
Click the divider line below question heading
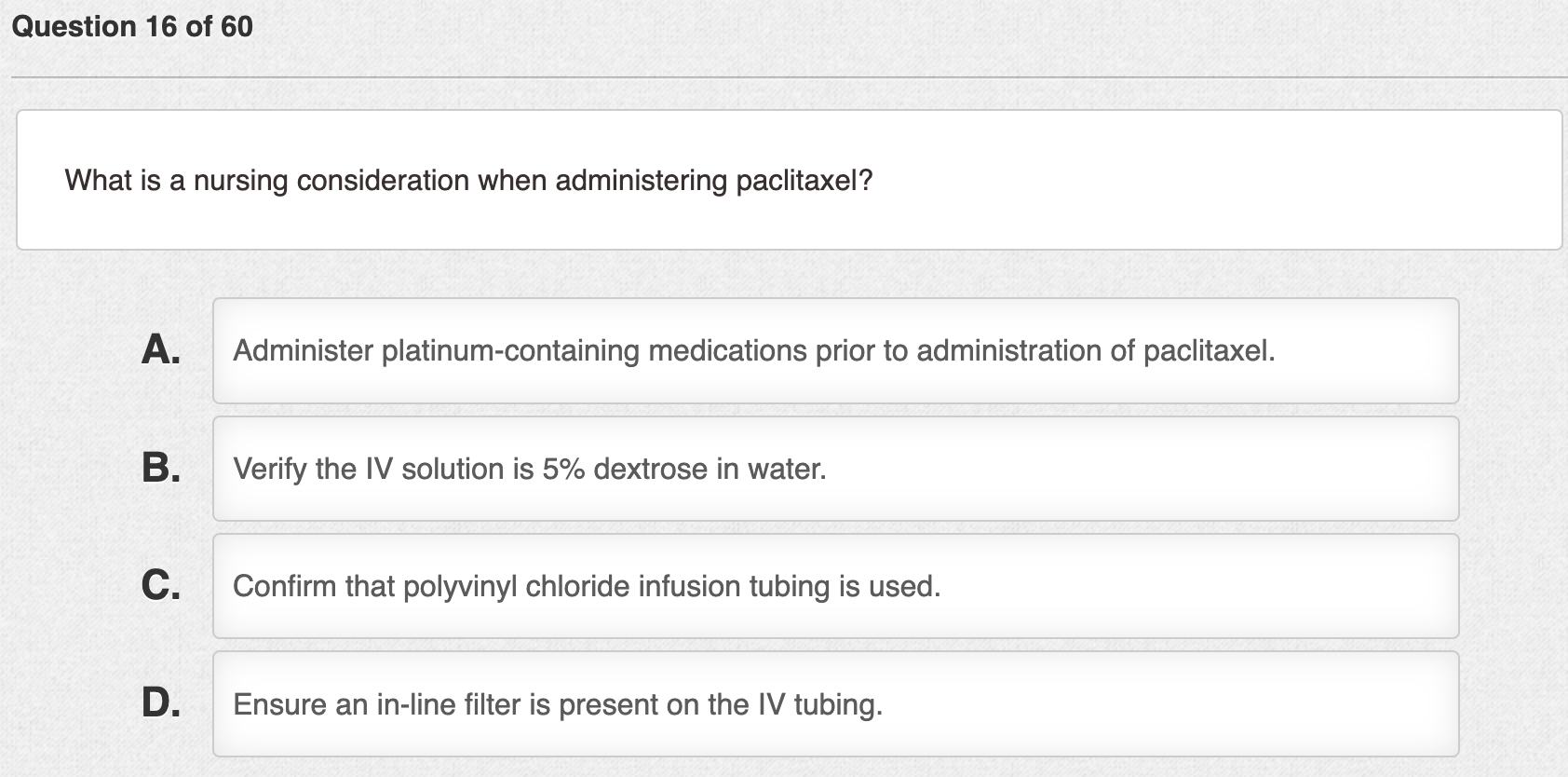[784, 77]
